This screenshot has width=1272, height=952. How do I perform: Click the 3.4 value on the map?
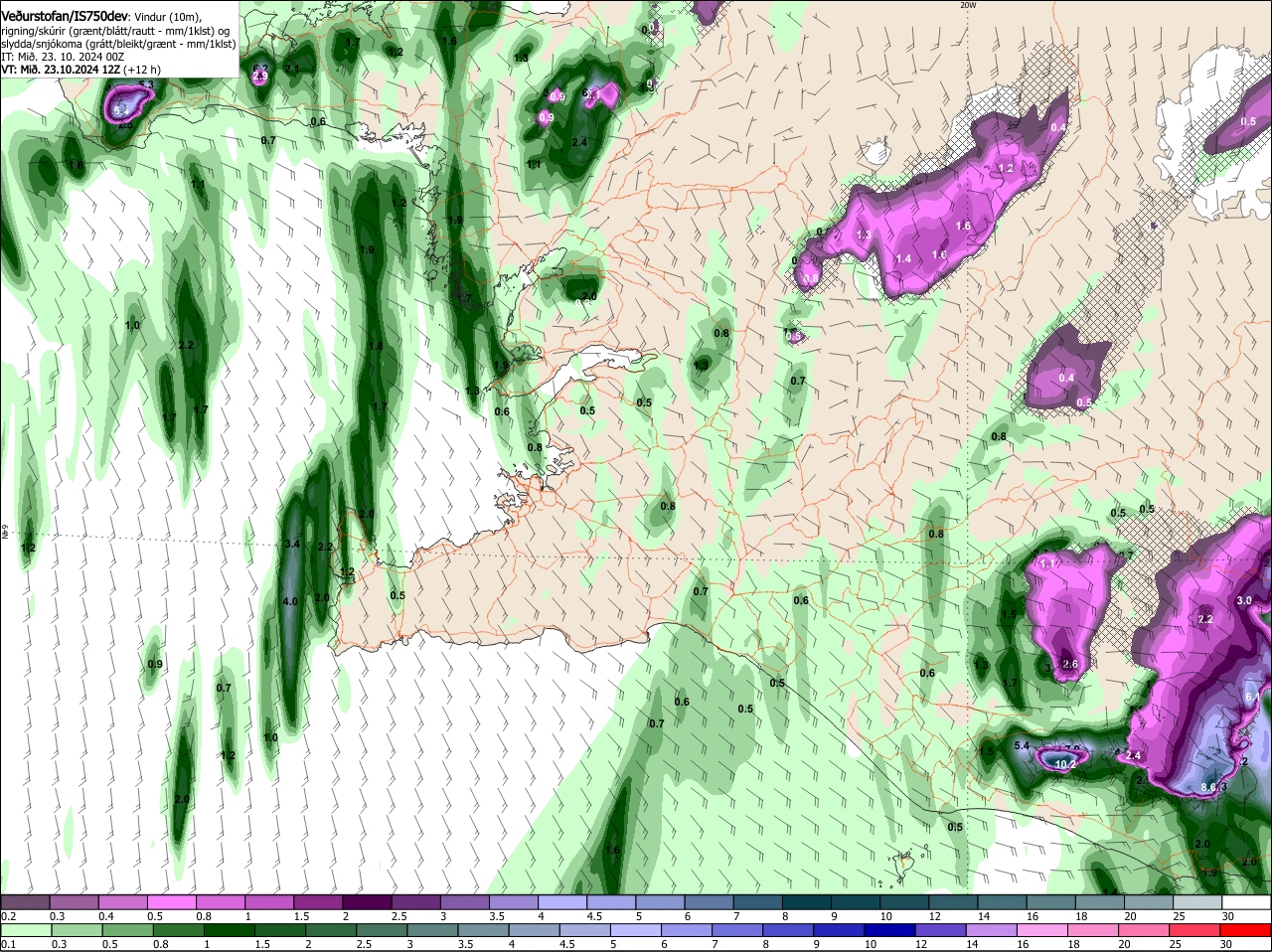pyautogui.click(x=292, y=544)
